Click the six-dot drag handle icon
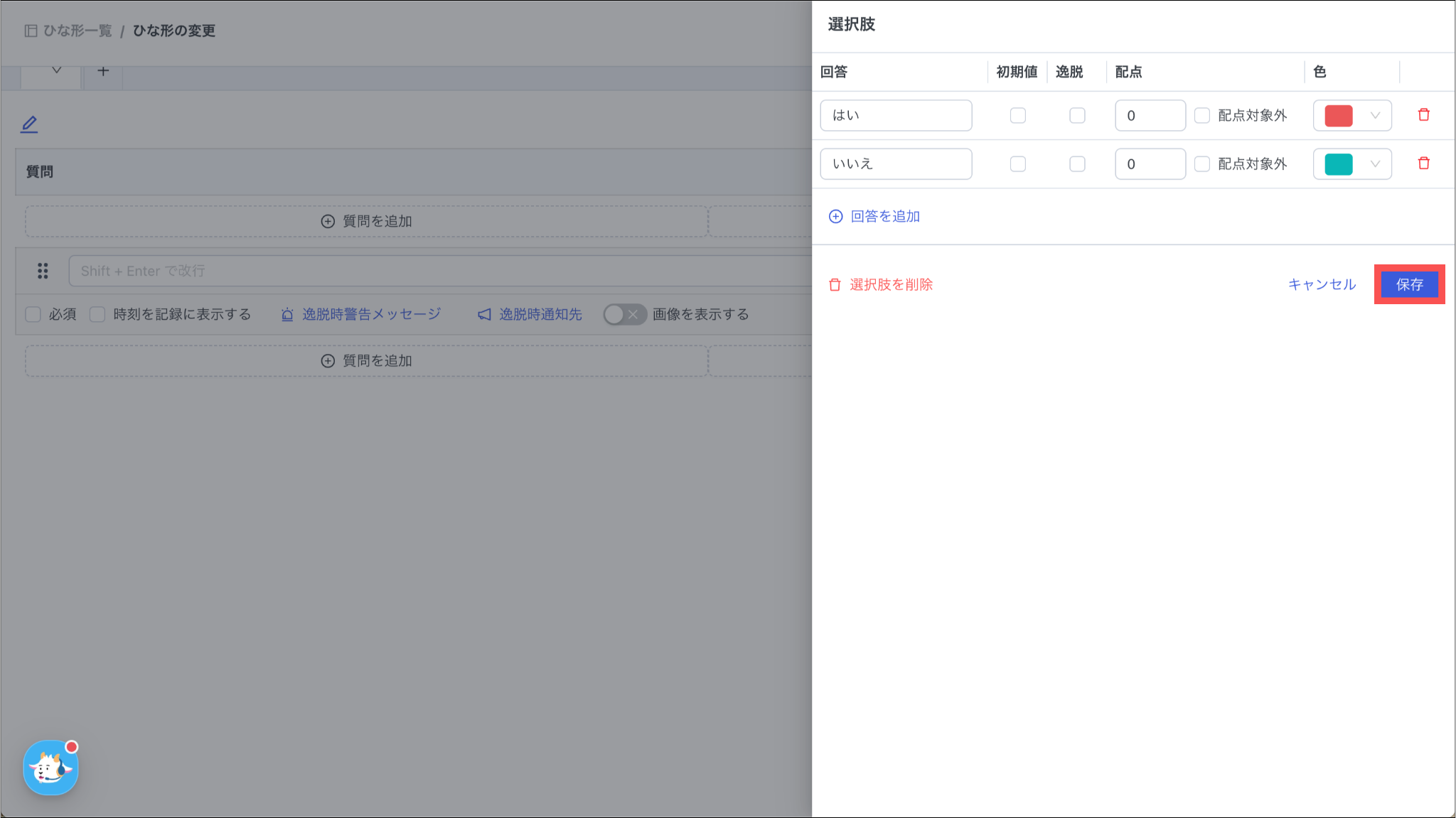 tap(43, 271)
